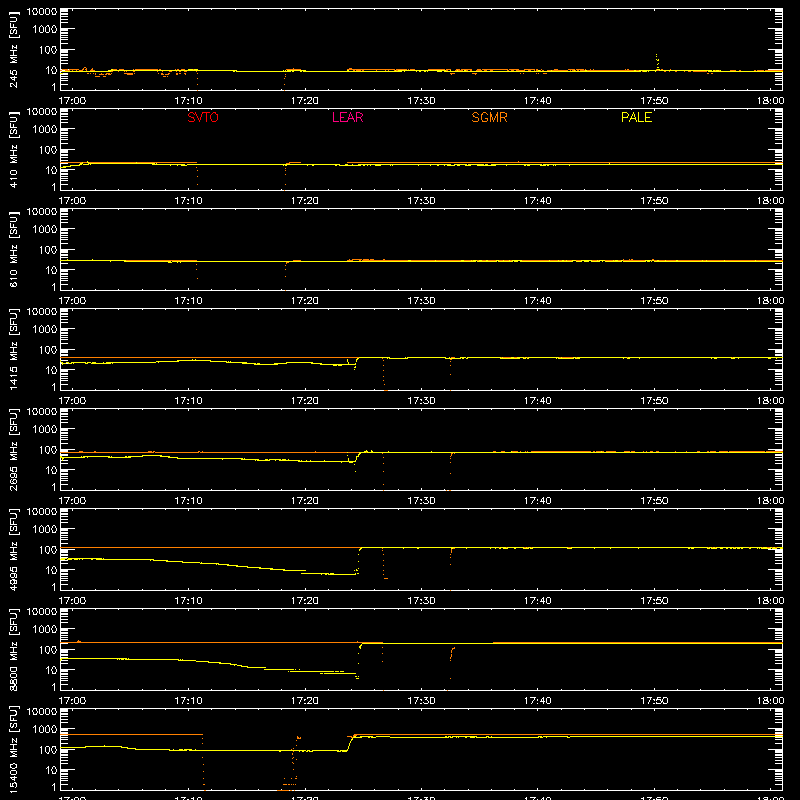Image resolution: width=800 pixels, height=800 pixels.
Task: Click the 17:50 label under the 245 MHz plot
Action: click(x=654, y=101)
